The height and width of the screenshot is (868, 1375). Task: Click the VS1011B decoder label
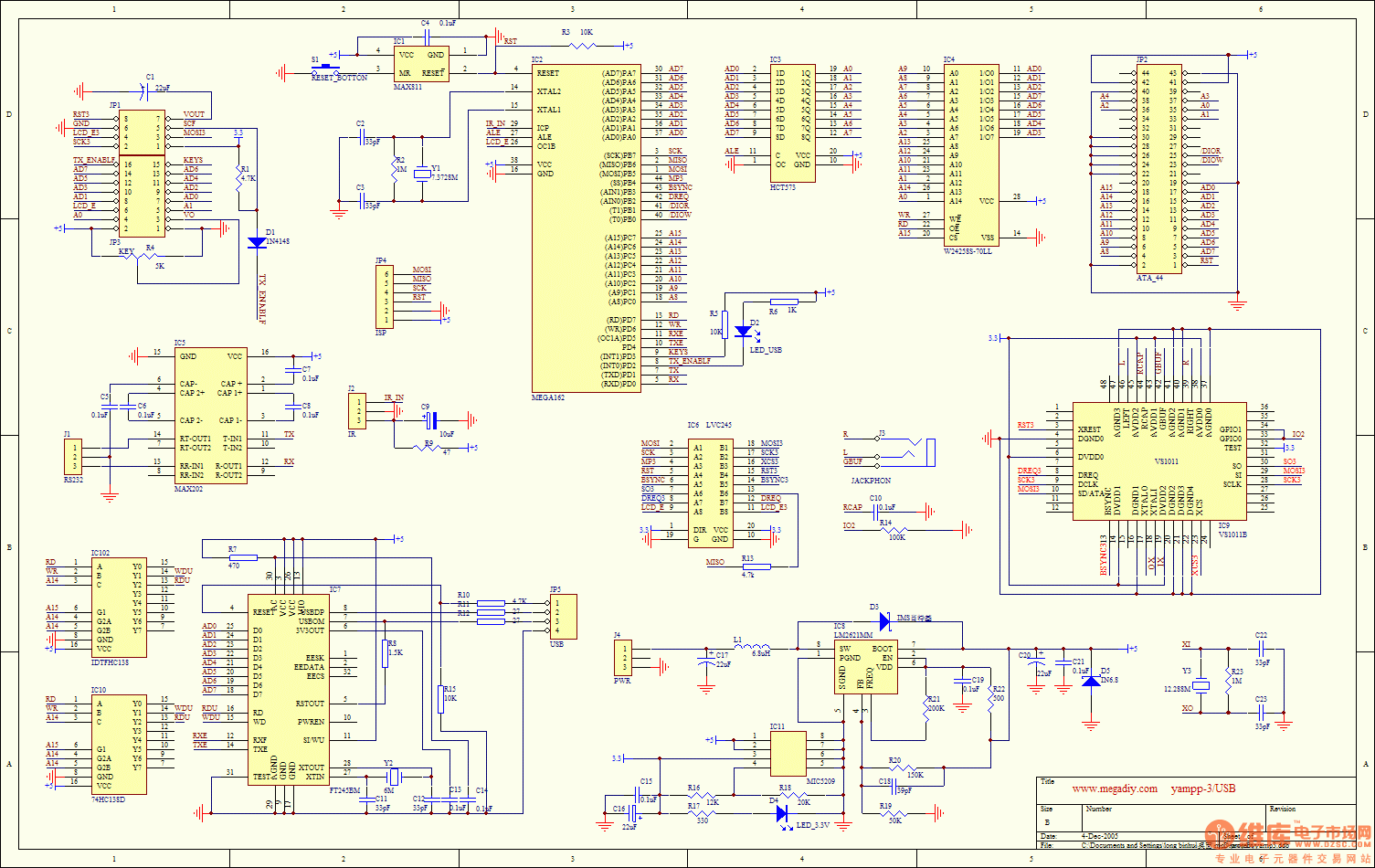(x=1232, y=534)
